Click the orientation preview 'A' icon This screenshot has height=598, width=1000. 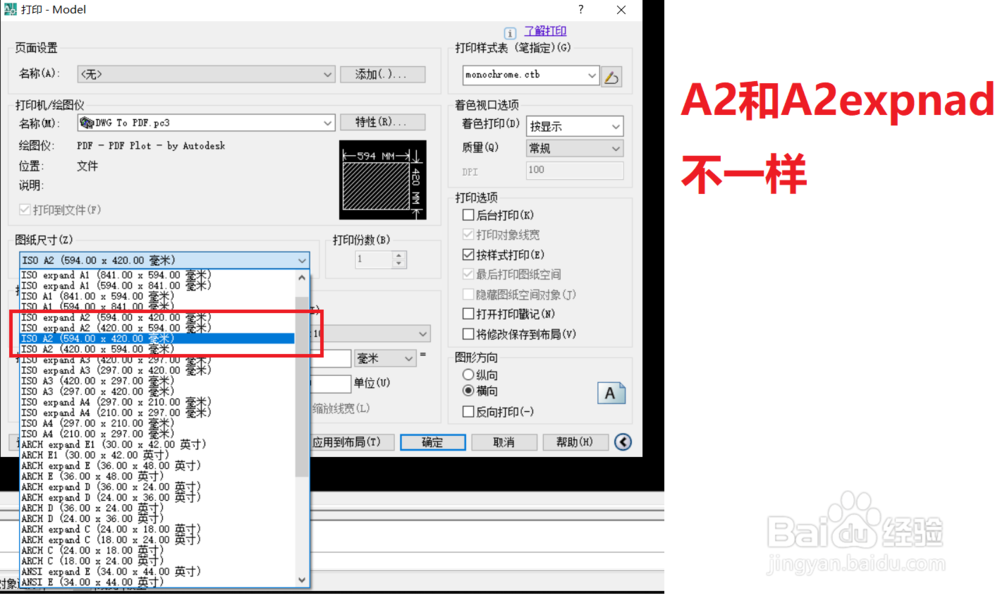click(x=611, y=393)
